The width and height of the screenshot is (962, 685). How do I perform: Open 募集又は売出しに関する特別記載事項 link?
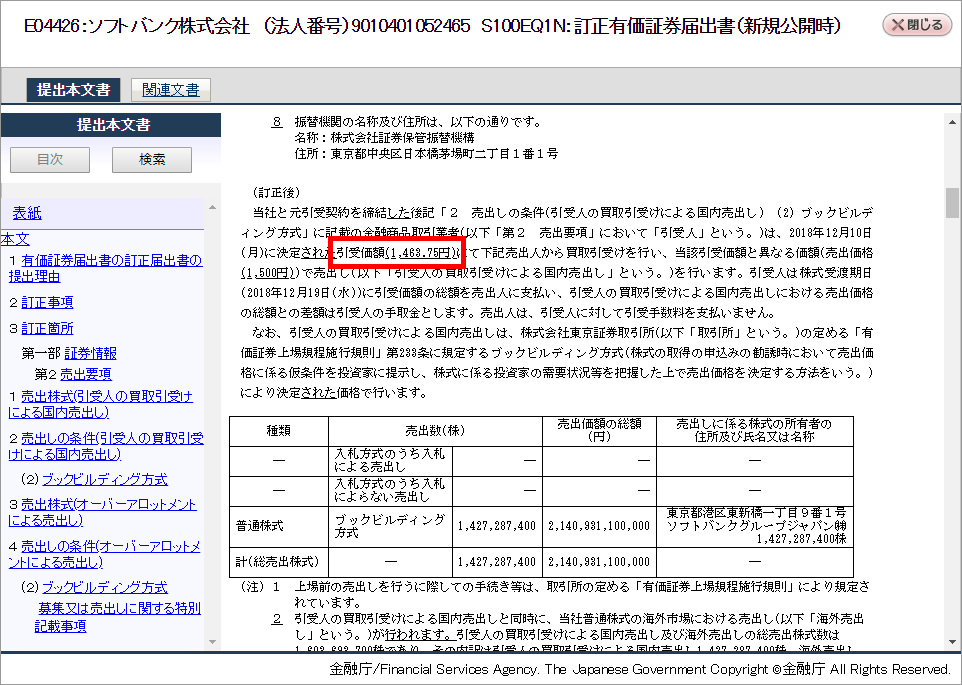click(x=118, y=617)
